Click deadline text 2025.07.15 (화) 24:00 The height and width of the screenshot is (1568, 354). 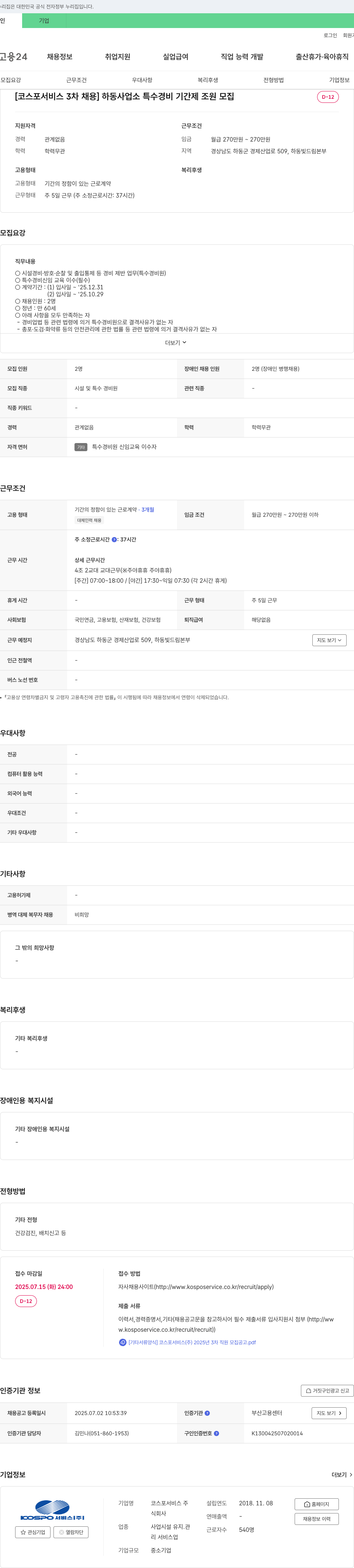click(x=44, y=1287)
